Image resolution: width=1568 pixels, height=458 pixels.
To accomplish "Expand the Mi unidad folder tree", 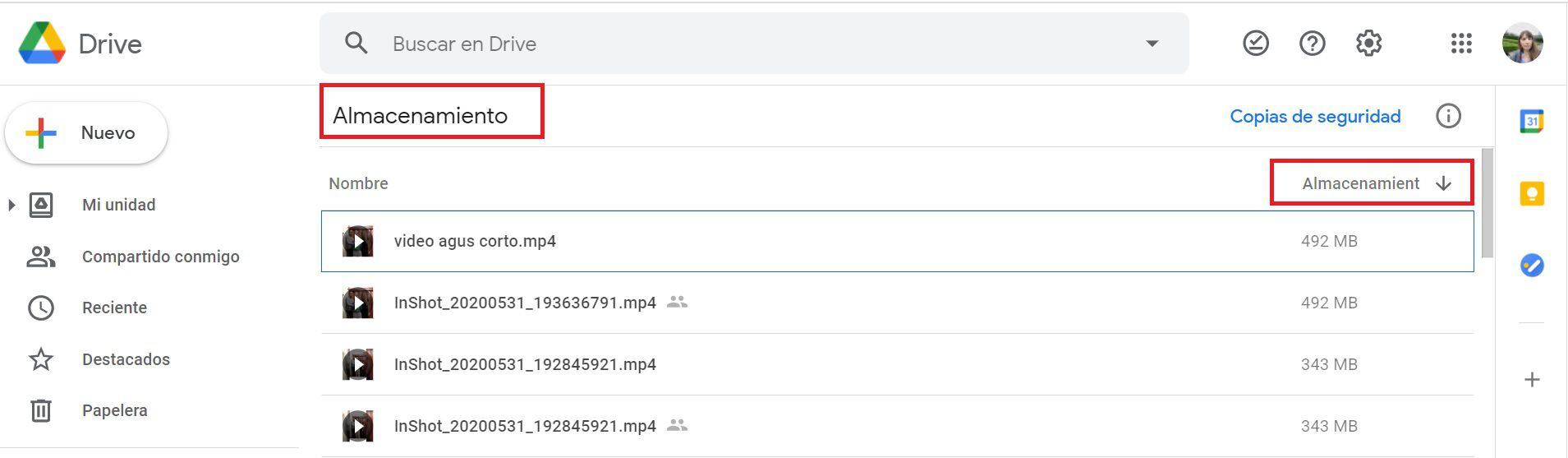I will coord(11,205).
